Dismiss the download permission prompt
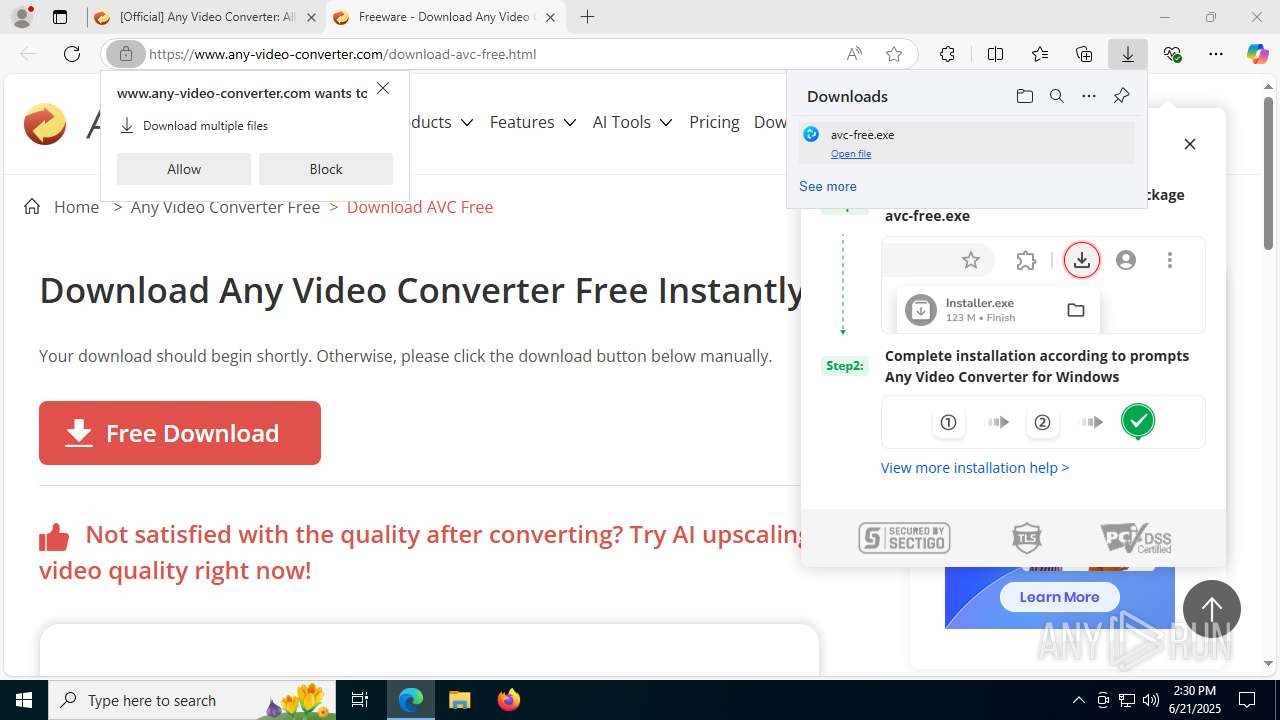 coord(383,89)
